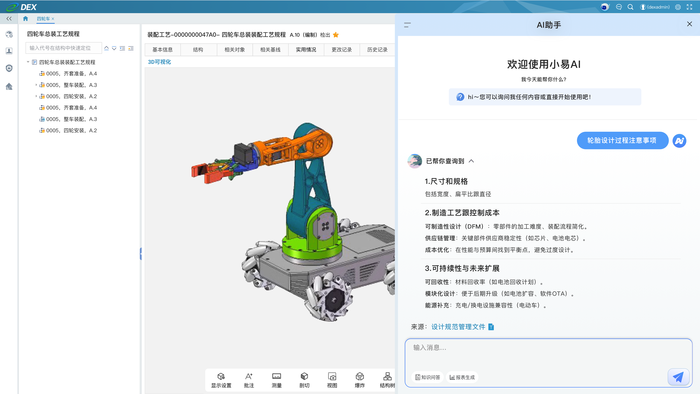
Task: Switch to the 实用情况 tab
Action: [306, 50]
